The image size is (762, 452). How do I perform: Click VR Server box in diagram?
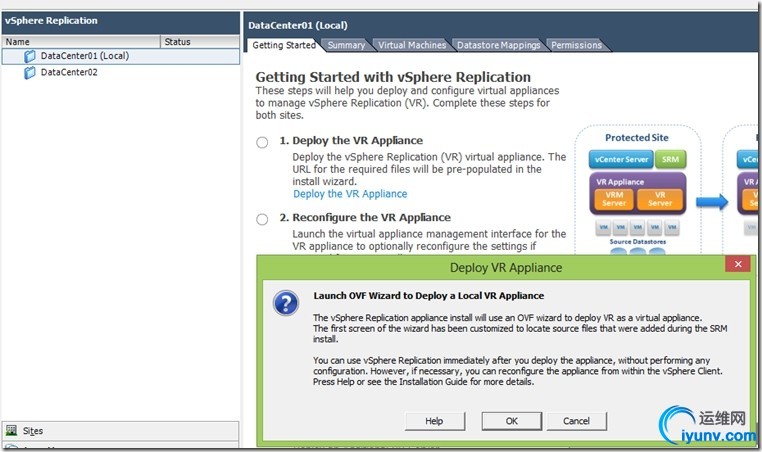pyautogui.click(x=660, y=199)
